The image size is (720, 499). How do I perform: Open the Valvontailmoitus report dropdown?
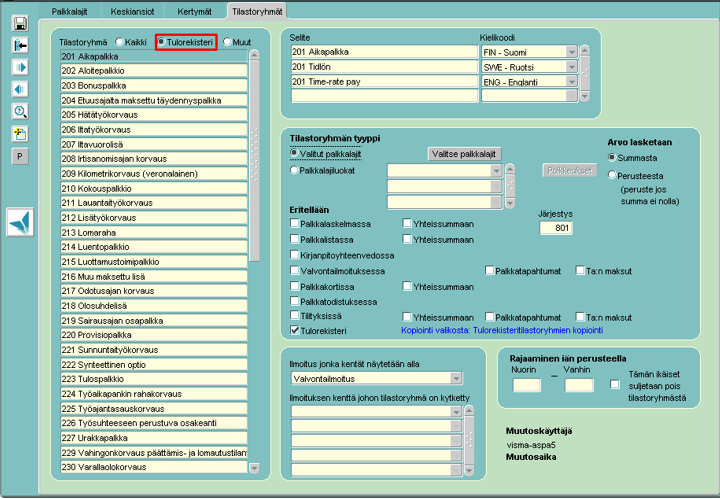[x=456, y=379]
